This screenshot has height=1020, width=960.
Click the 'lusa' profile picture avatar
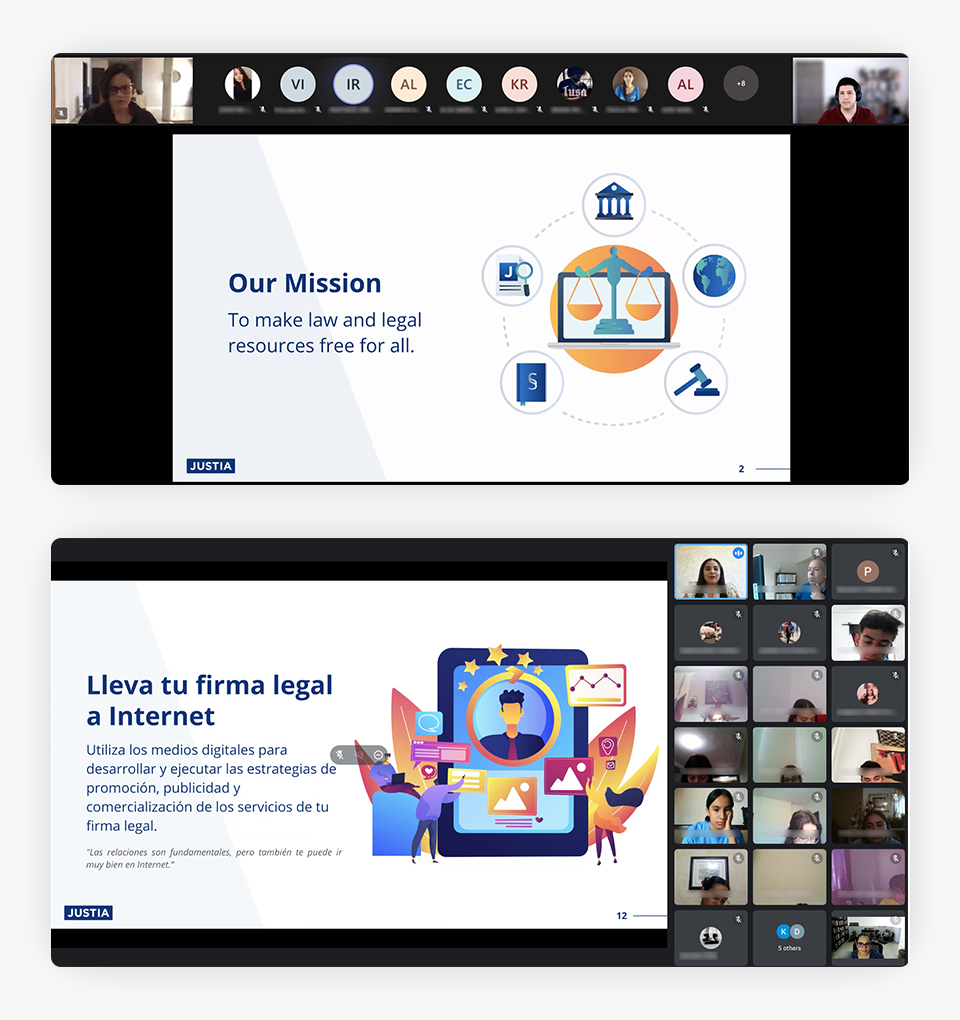point(574,85)
